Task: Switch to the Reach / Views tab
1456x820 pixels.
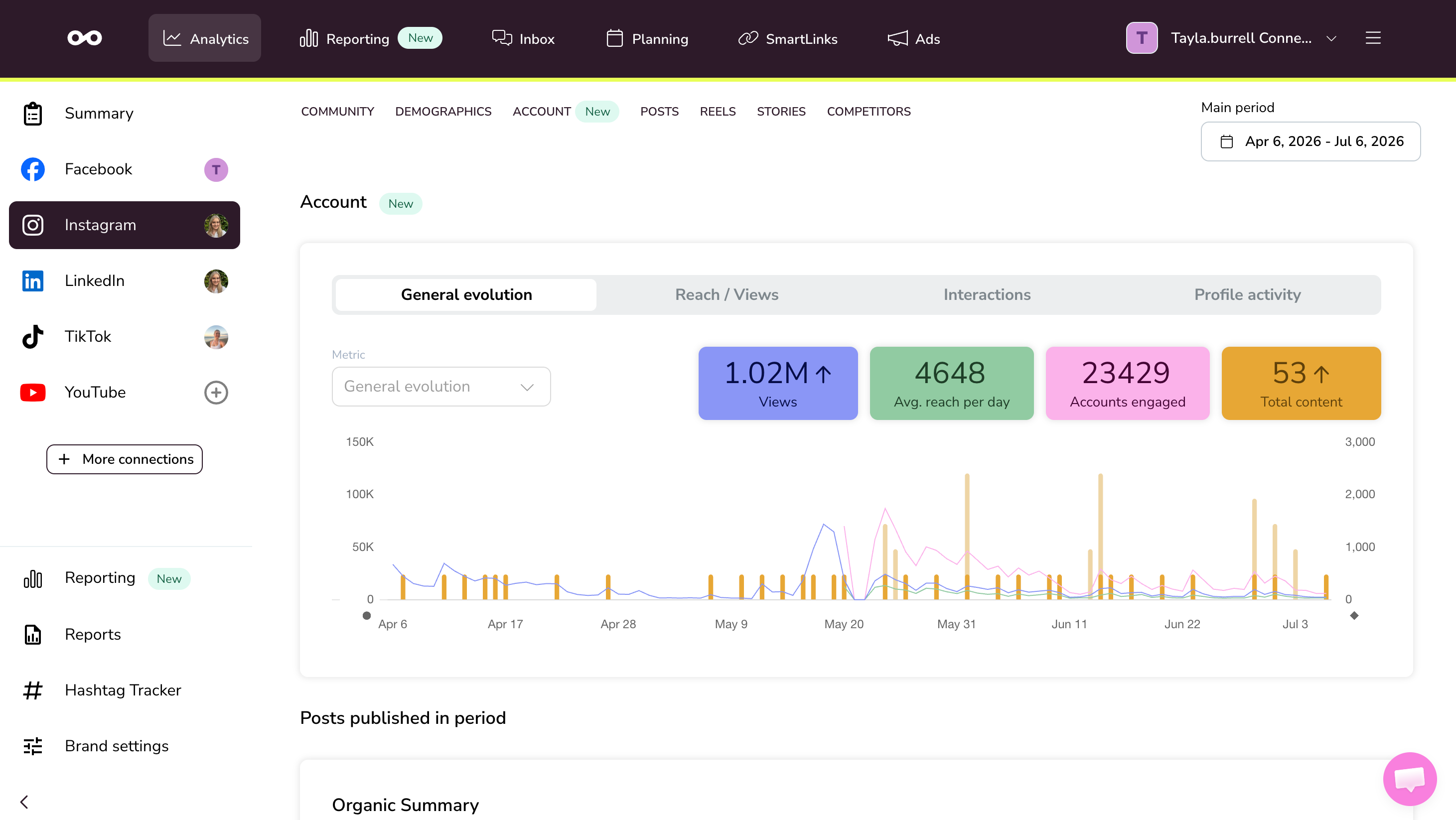Action: tap(727, 294)
